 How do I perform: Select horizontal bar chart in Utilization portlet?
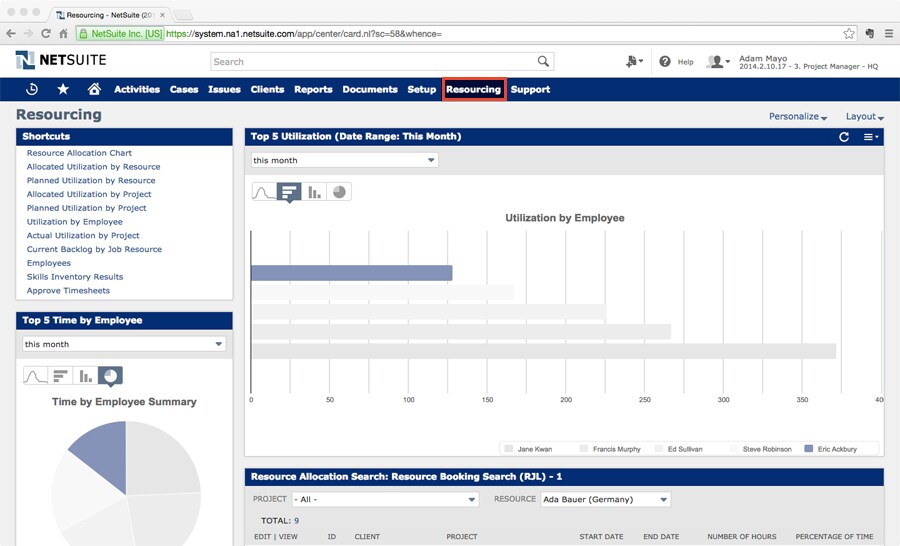click(289, 192)
